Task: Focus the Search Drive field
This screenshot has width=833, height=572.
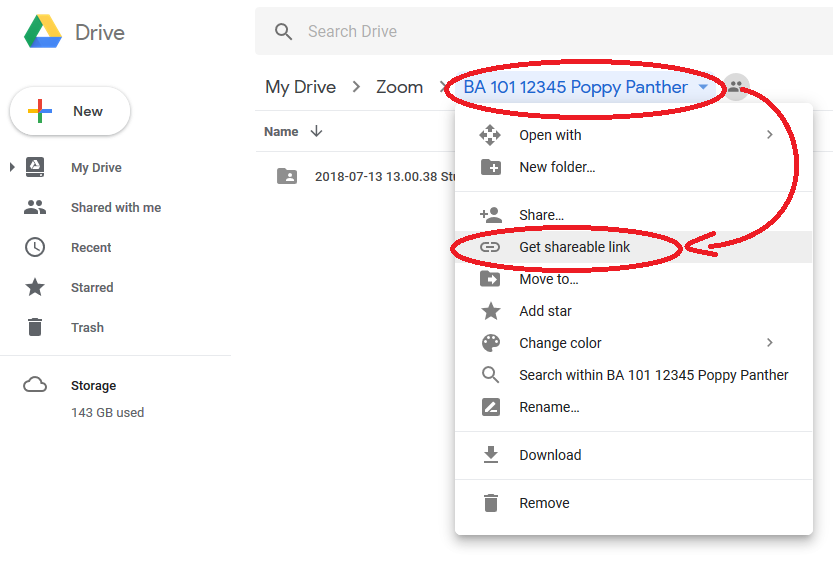Action: (x=543, y=31)
